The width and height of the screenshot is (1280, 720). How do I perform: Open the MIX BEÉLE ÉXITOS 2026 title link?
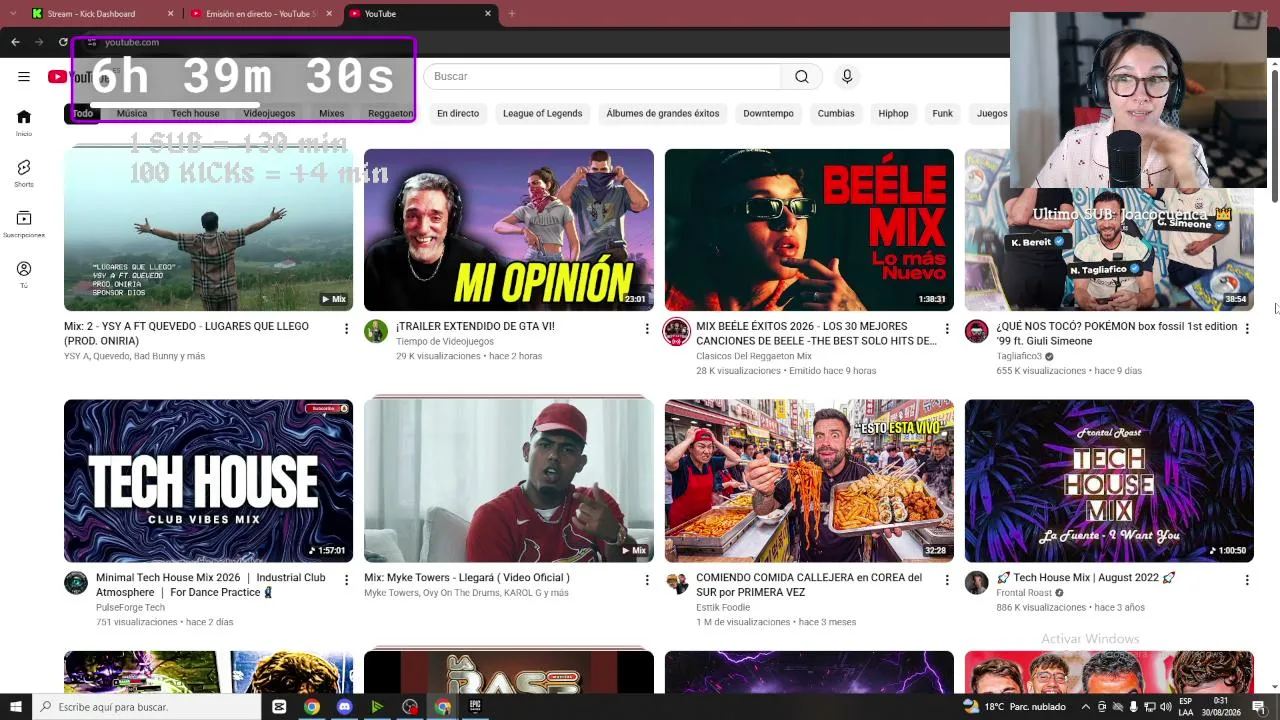point(816,333)
